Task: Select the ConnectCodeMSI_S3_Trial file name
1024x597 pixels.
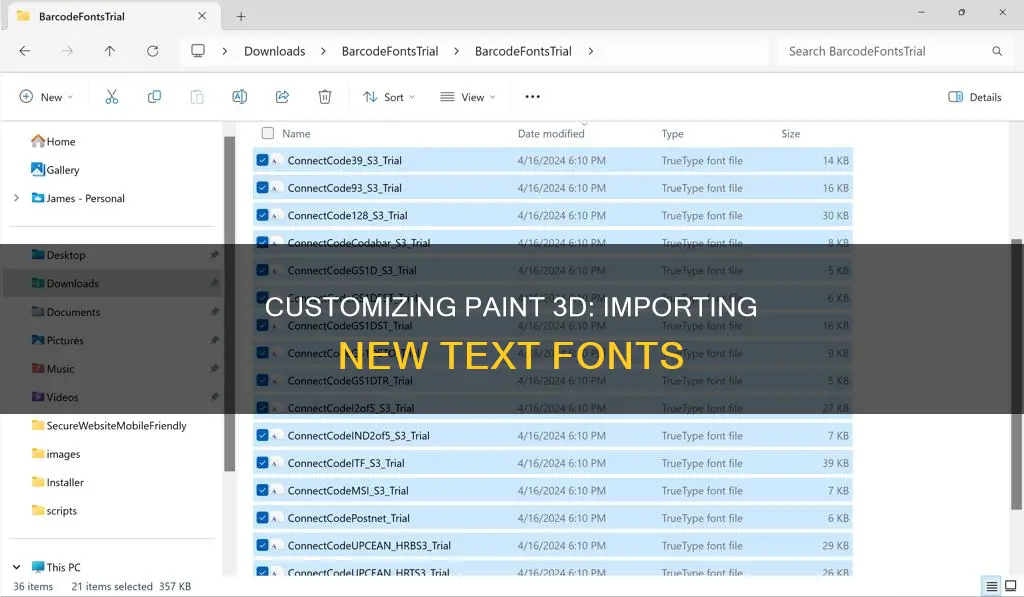Action: [348, 491]
